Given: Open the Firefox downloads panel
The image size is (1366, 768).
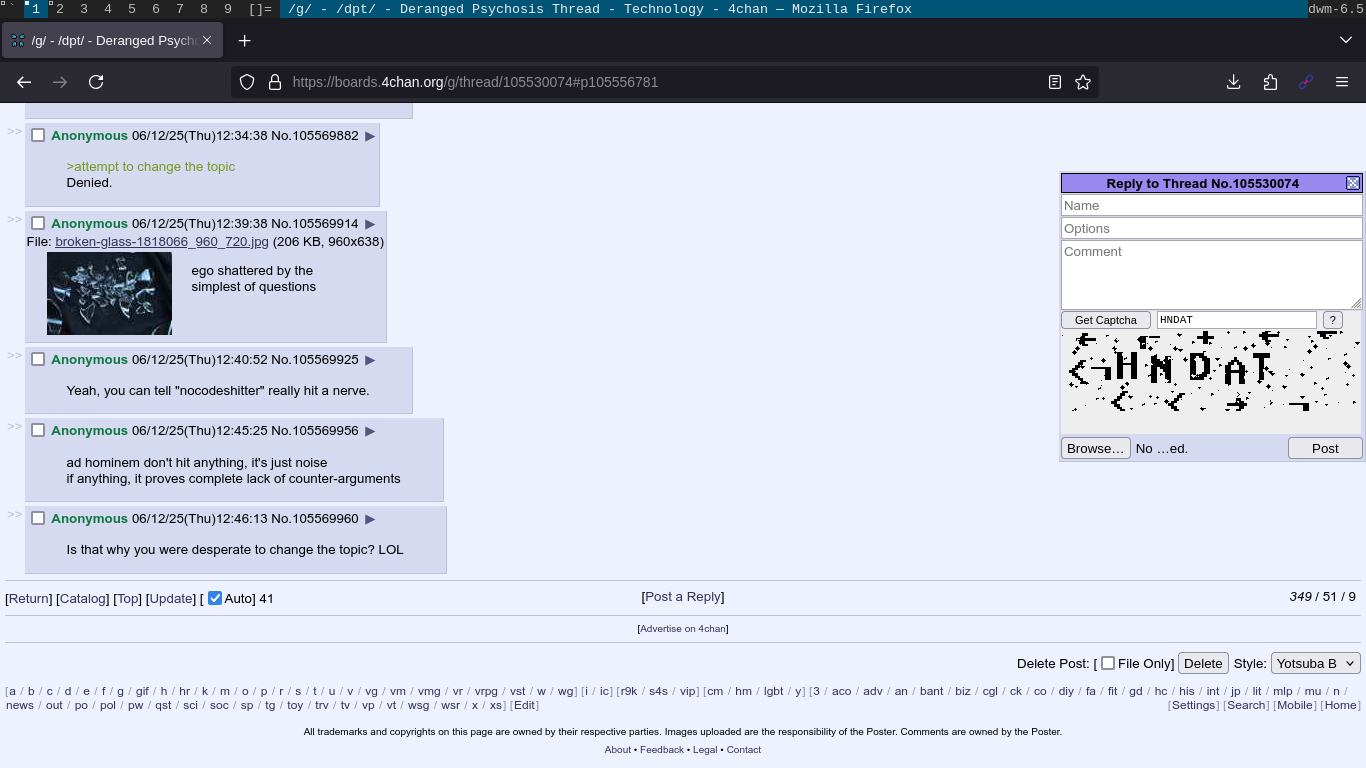Looking at the screenshot, I should pos(1233,82).
